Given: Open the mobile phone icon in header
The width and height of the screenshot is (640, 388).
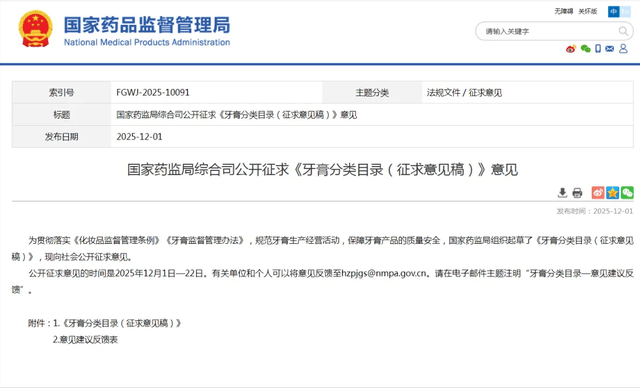Looking at the screenshot, I should [598, 49].
